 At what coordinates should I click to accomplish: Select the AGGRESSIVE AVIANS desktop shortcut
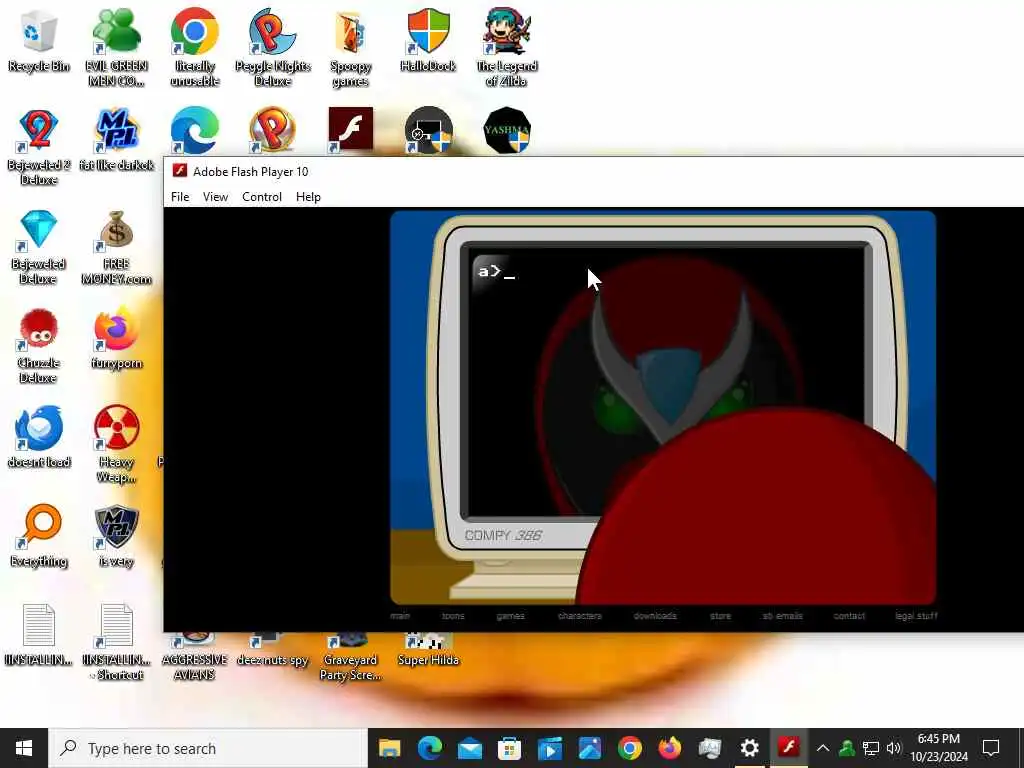tap(195, 657)
